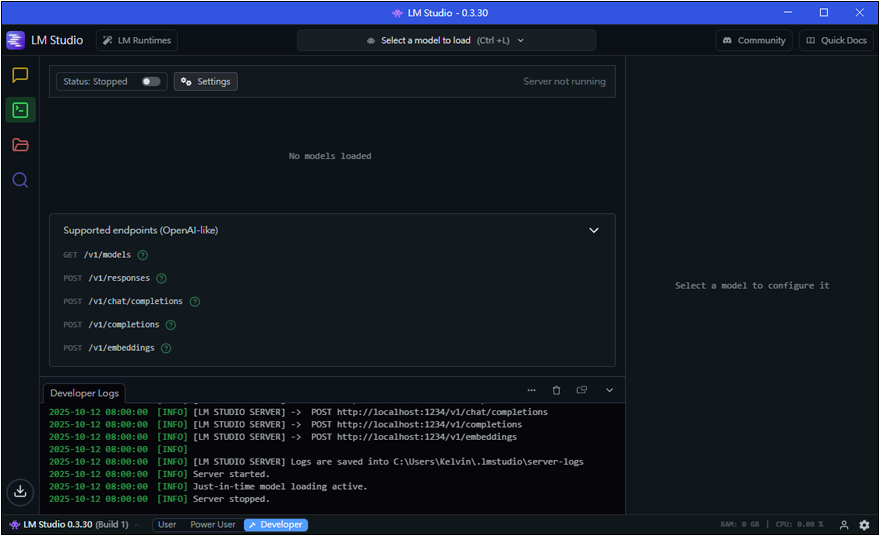Viewport: 880px width, 536px height.
Task: Clear developer logs with trash icon
Action: point(557,390)
